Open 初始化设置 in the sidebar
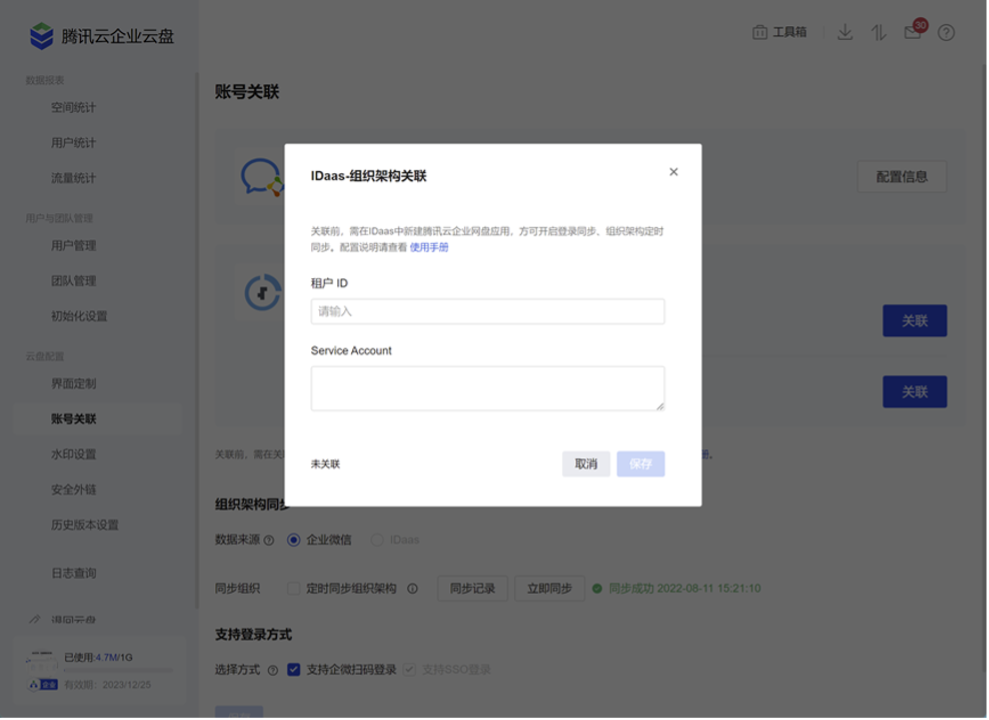Screen dimensions: 989x720 point(79,316)
